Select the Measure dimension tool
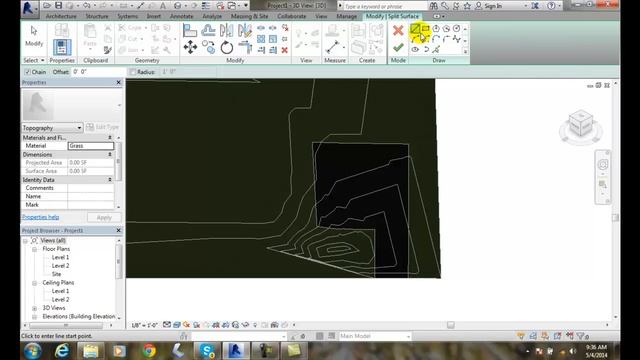The image size is (640, 360). point(333,47)
